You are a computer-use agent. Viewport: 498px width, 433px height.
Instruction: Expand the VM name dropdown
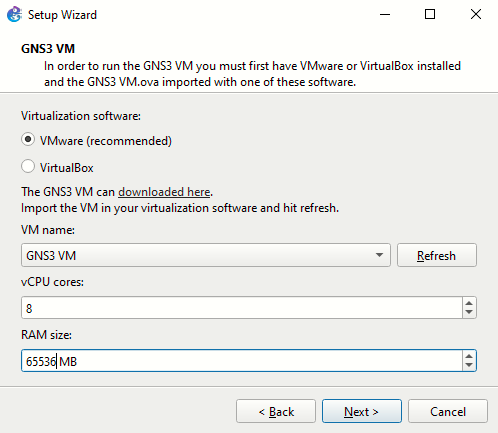point(206,255)
